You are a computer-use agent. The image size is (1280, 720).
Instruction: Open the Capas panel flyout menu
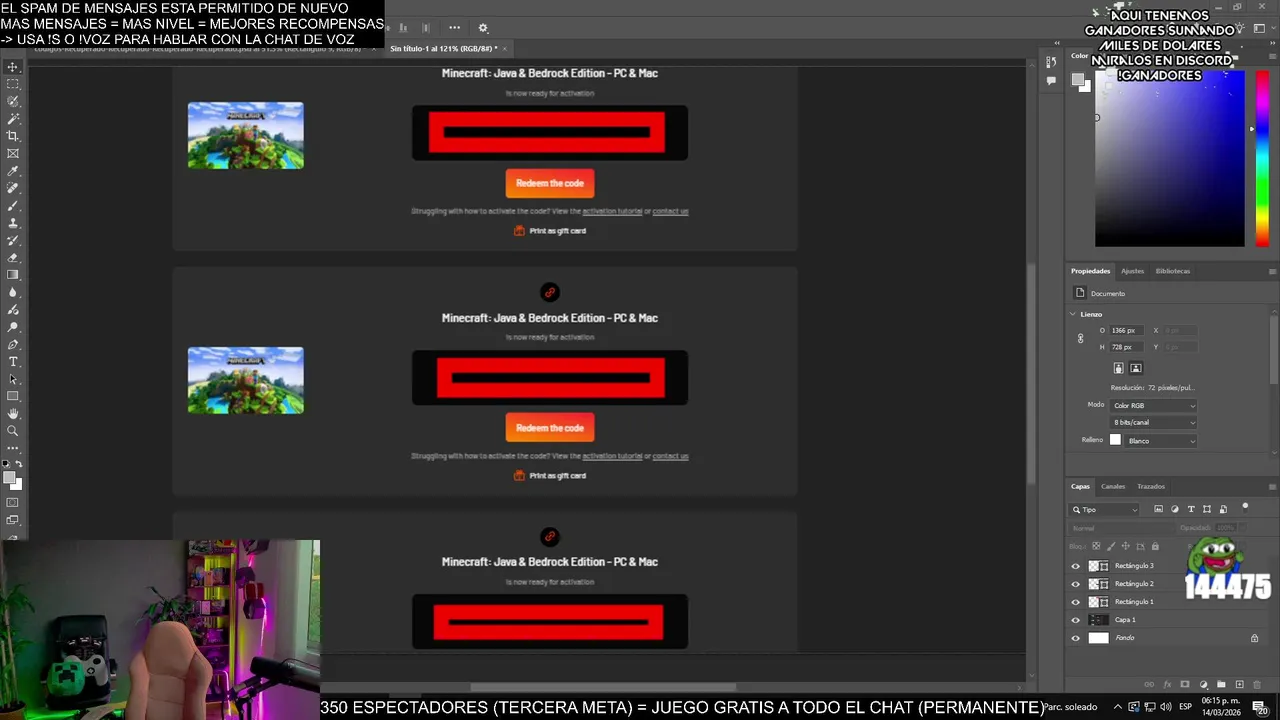point(1272,486)
